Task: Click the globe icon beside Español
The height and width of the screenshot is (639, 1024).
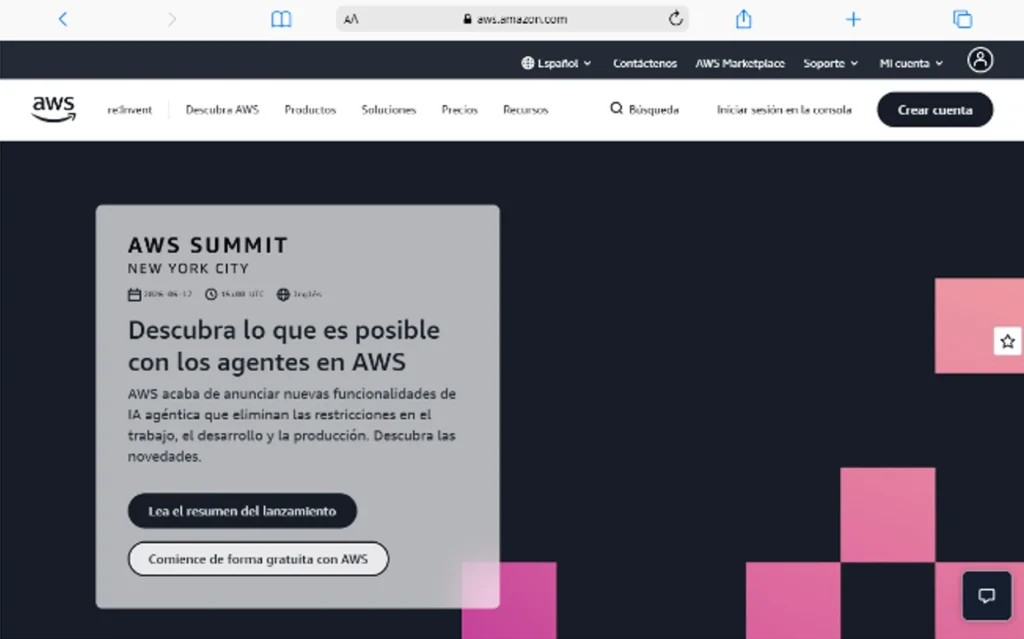Action: pyautogui.click(x=528, y=63)
